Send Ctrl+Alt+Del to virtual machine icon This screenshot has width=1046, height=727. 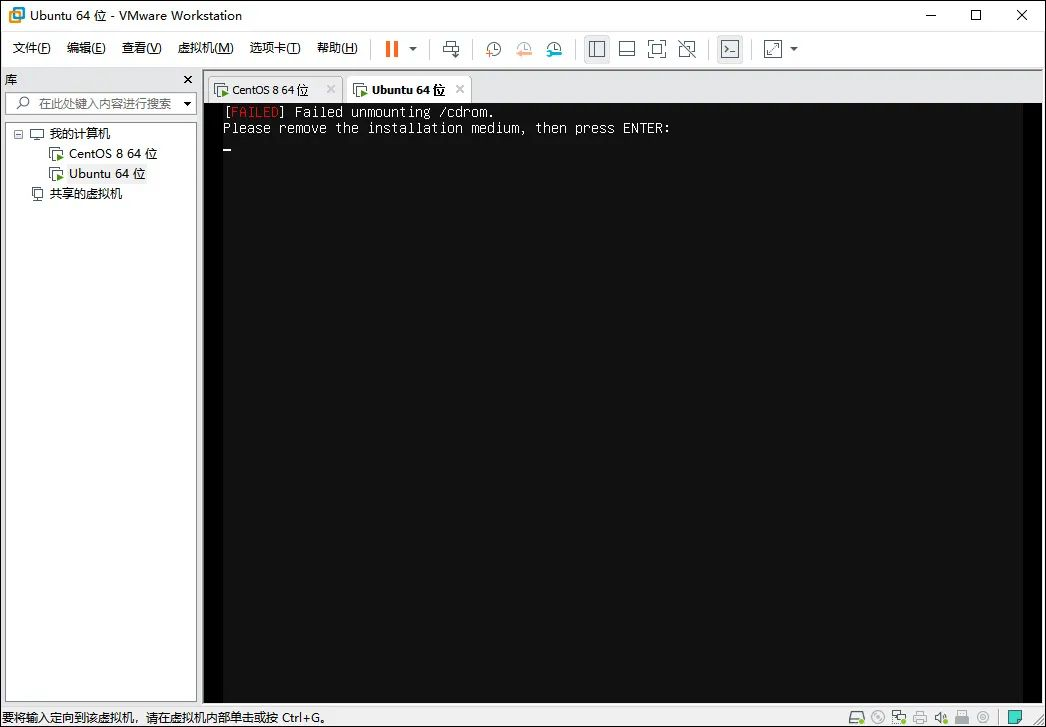tap(452, 49)
